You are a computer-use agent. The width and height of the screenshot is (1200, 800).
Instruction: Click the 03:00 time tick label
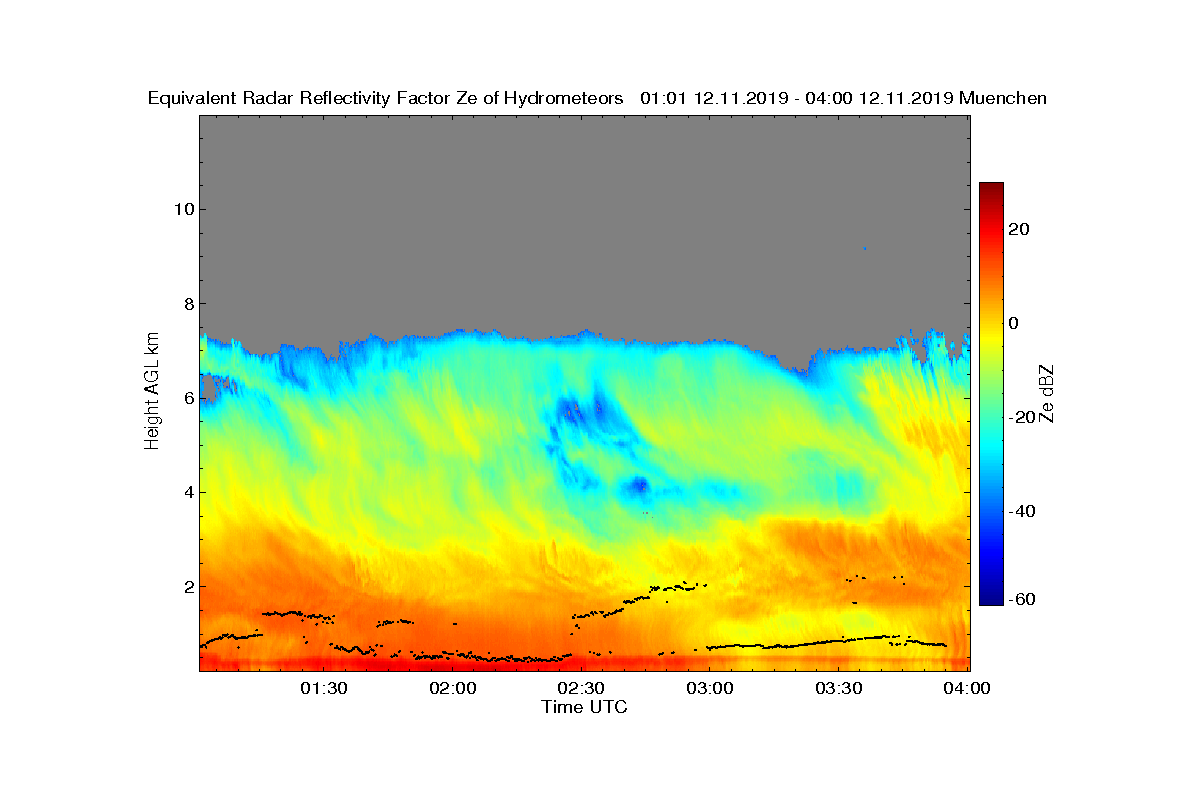[711, 688]
